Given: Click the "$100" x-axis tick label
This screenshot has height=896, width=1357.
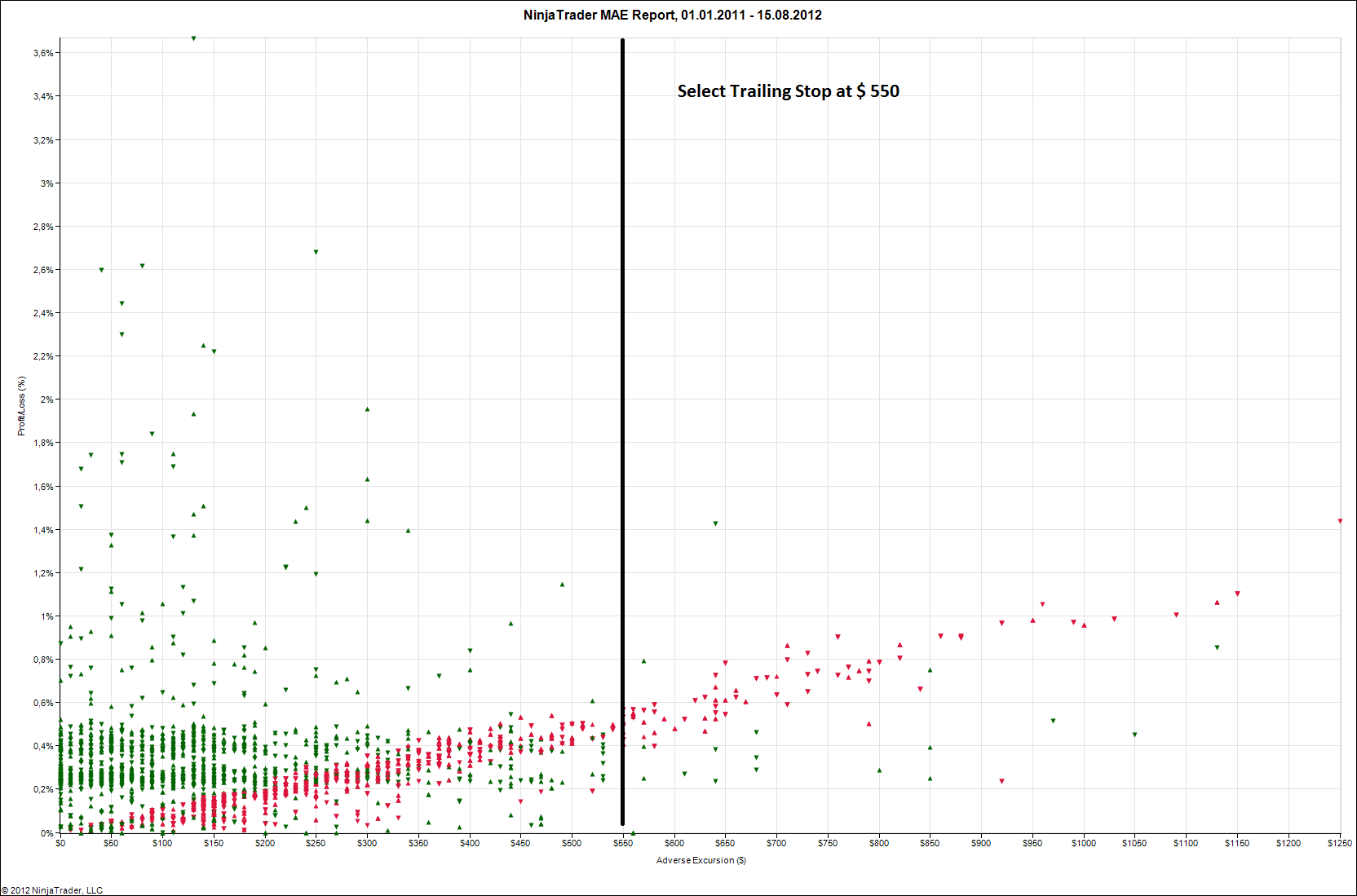Looking at the screenshot, I should click(162, 843).
